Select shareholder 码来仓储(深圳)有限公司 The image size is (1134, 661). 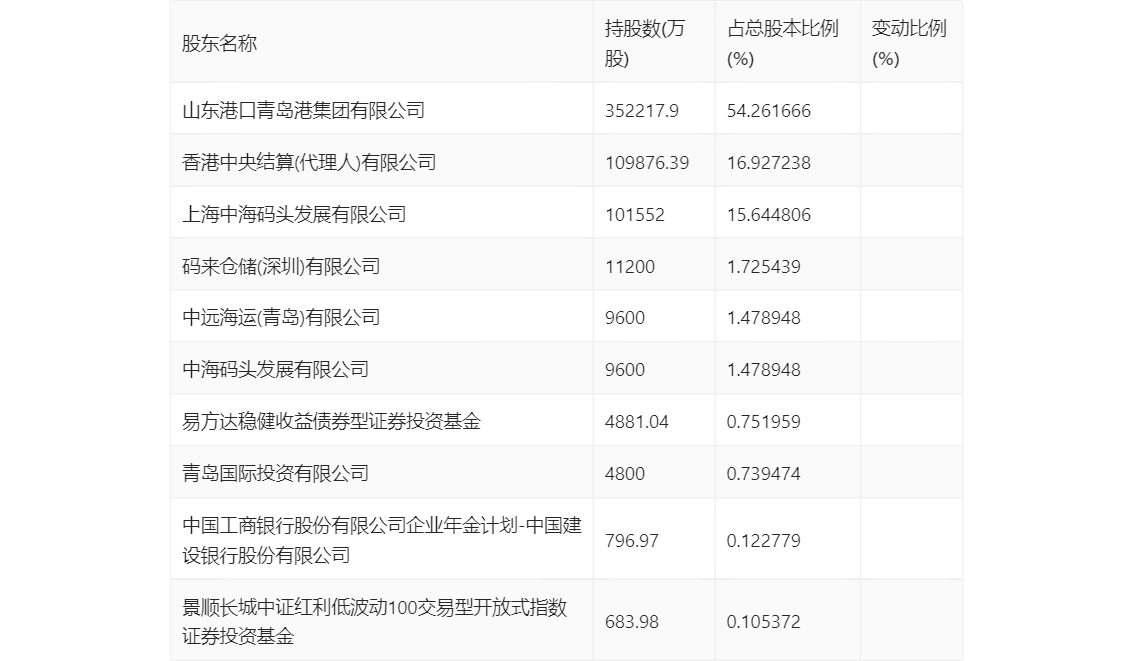click(281, 267)
